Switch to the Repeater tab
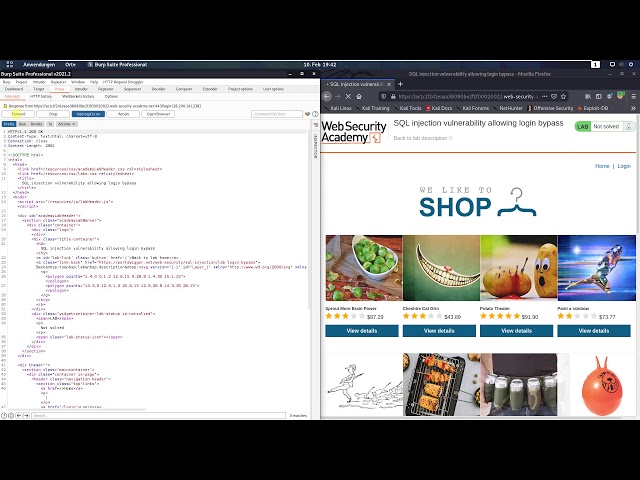This screenshot has height=480, width=640. [106, 89]
